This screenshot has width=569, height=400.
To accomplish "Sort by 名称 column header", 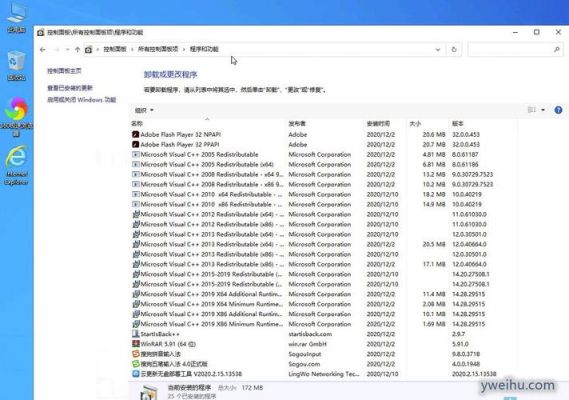I will tap(137, 124).
